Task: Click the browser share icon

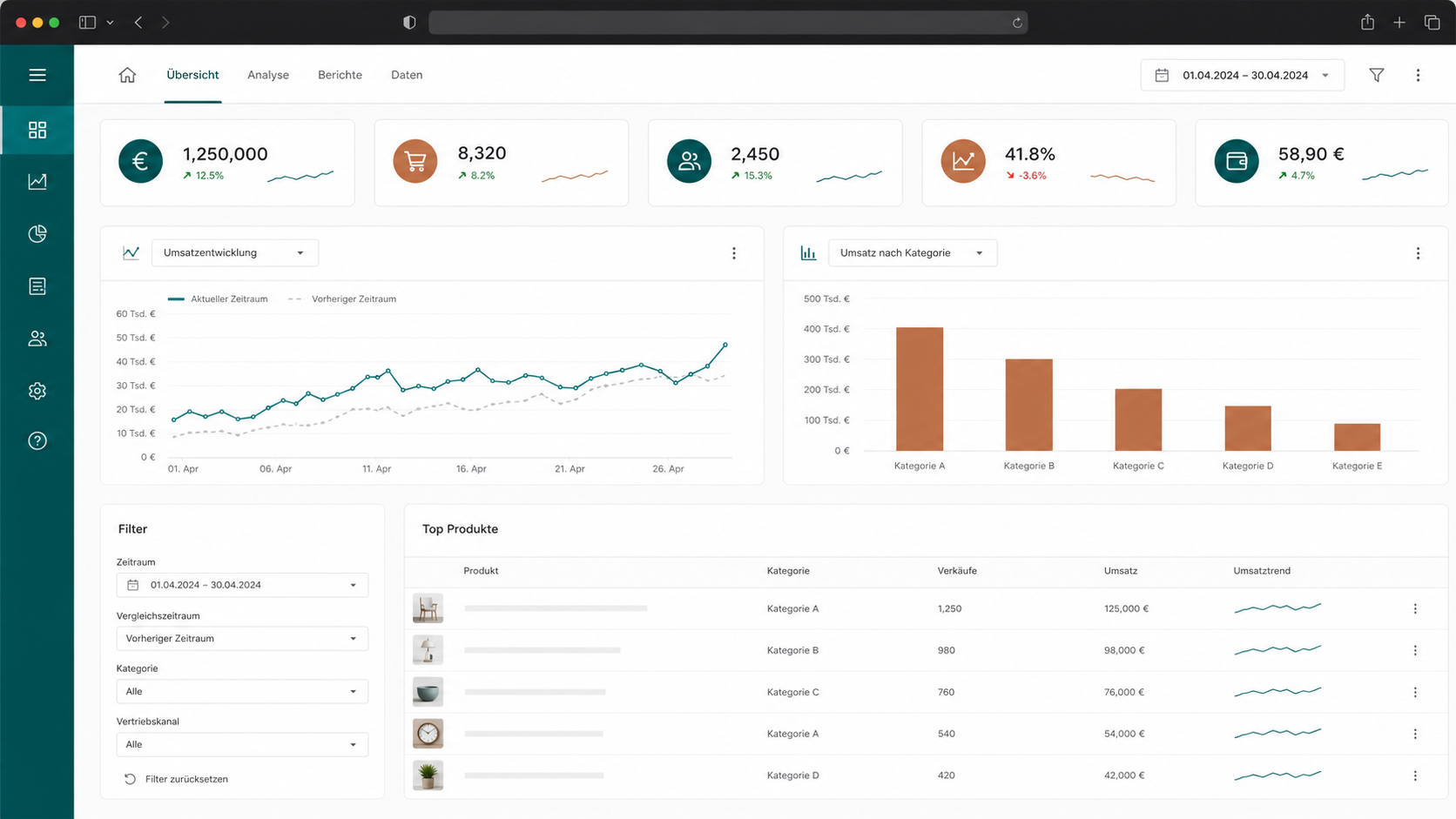Action: click(x=1367, y=23)
